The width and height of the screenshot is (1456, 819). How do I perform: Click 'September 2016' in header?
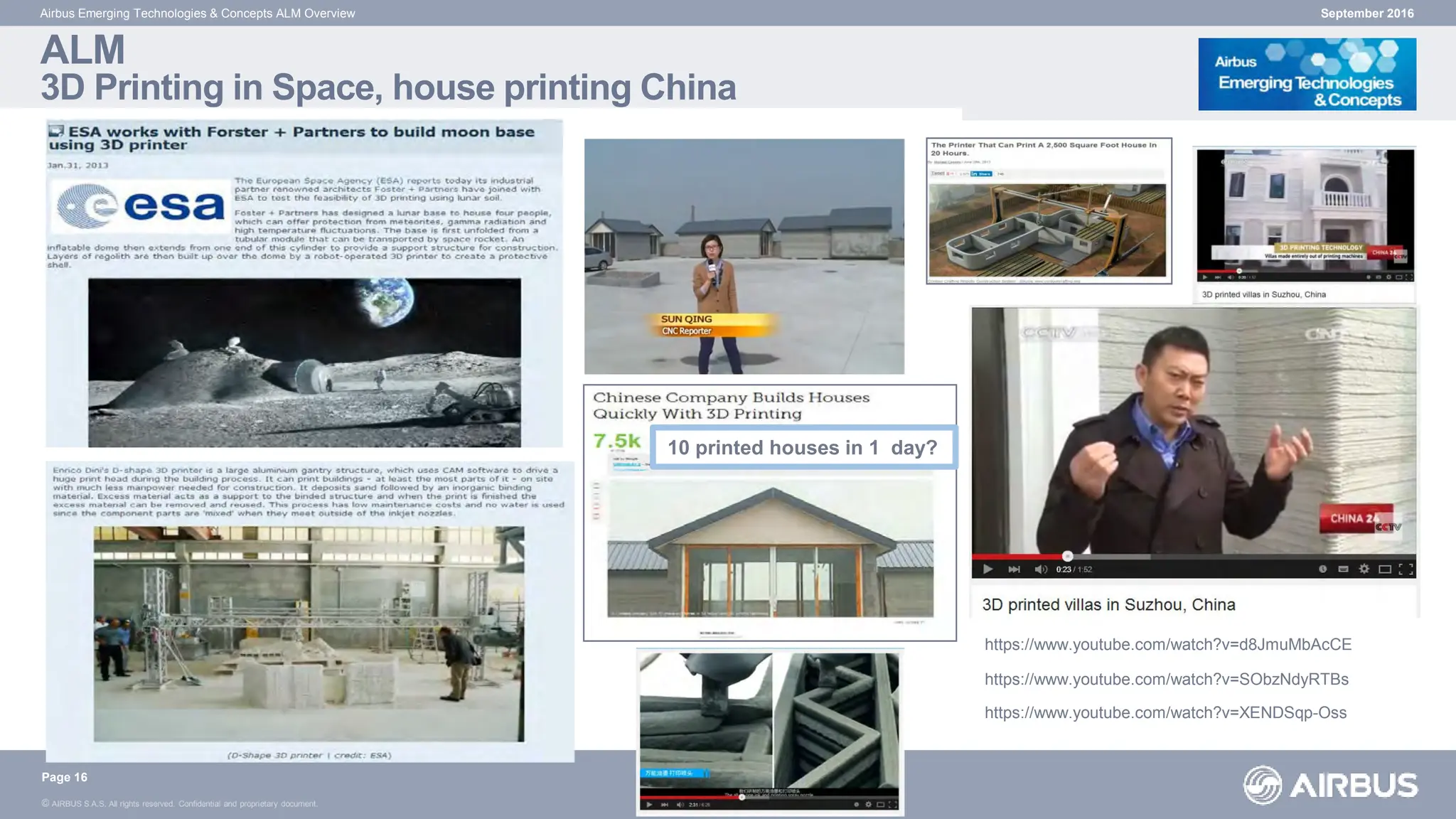1366,13
